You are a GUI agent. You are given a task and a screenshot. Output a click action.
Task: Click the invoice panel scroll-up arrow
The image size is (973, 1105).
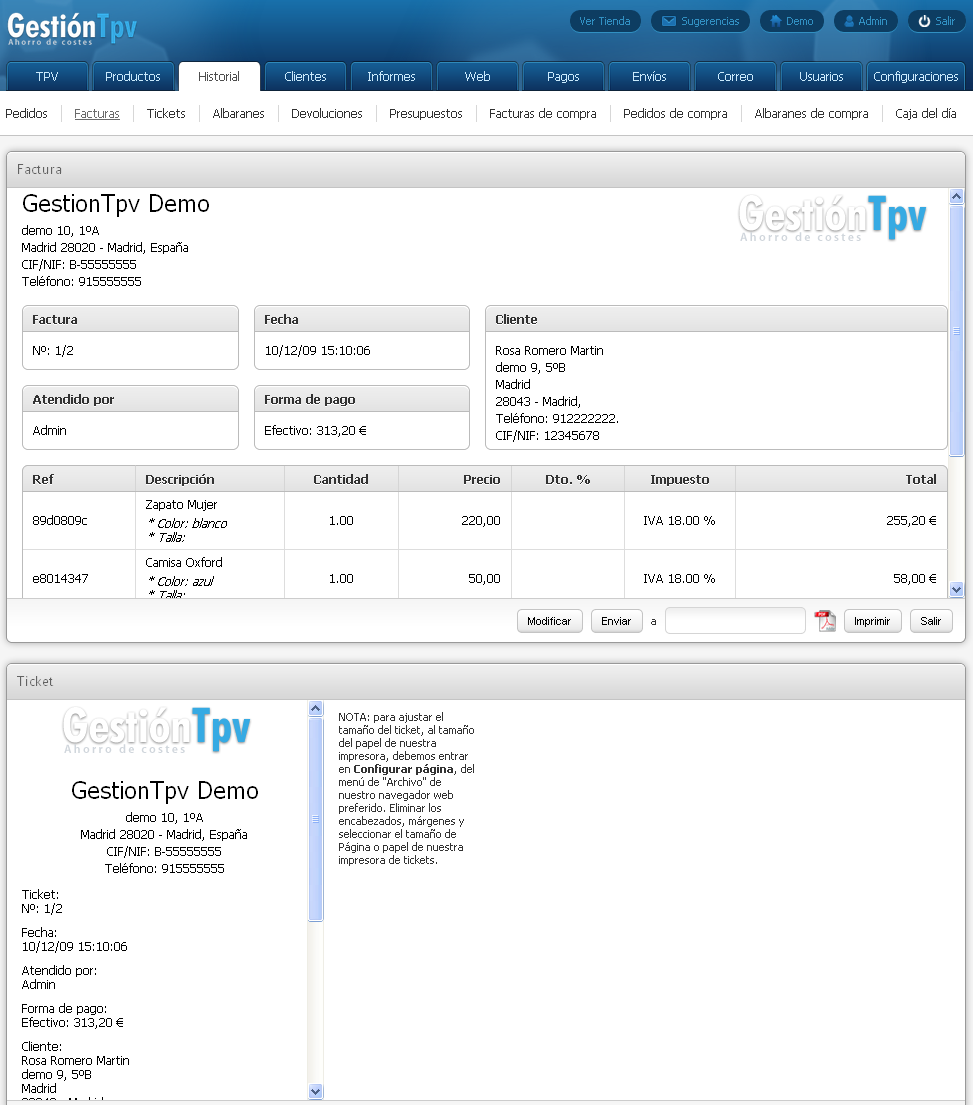[x=956, y=197]
